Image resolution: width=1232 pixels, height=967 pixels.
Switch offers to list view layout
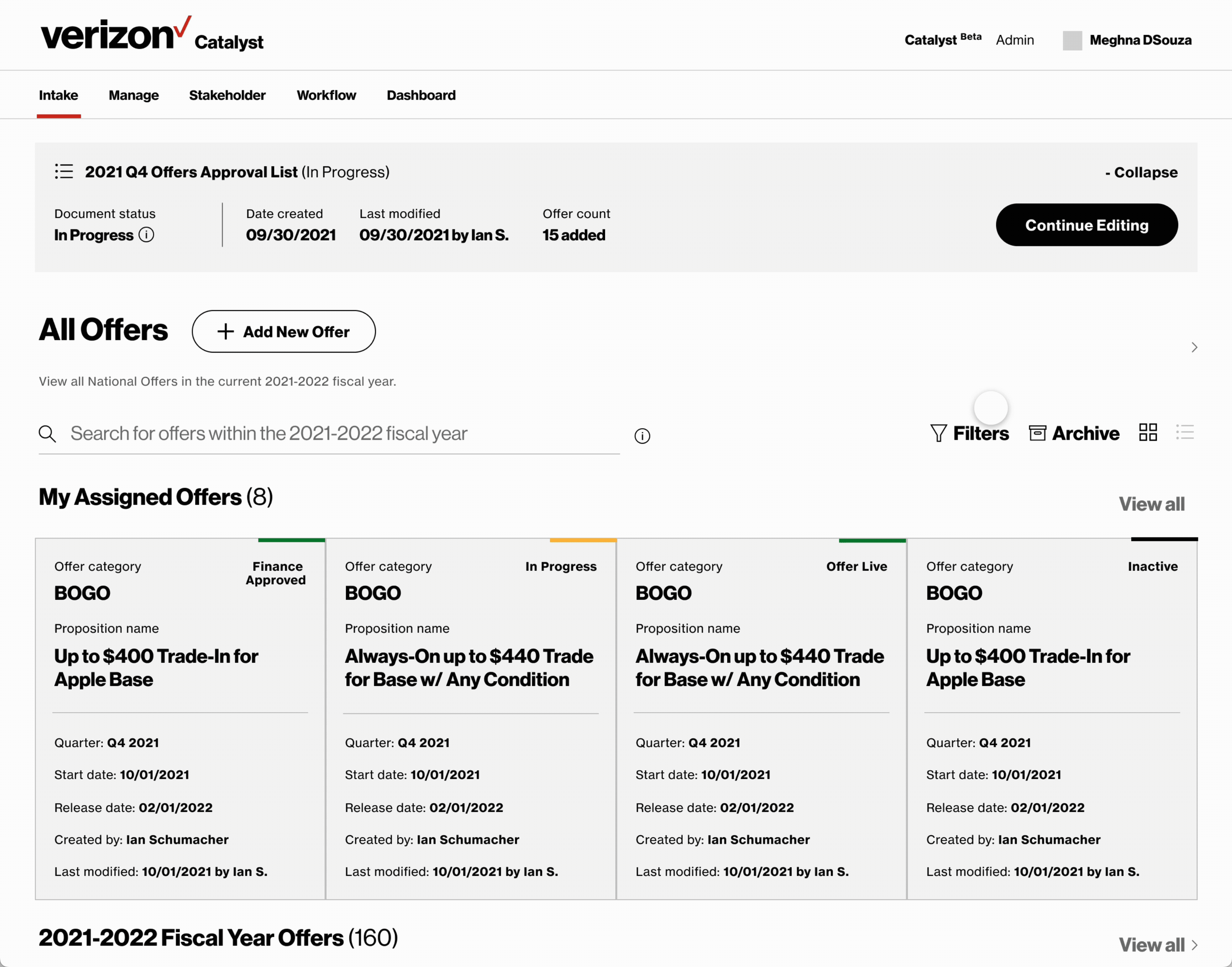coord(1185,432)
